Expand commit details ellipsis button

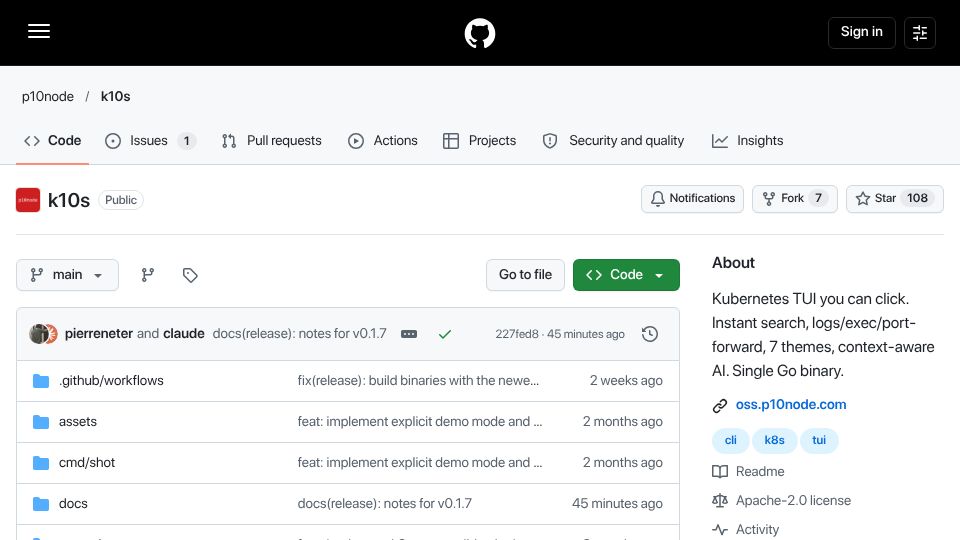coord(409,334)
